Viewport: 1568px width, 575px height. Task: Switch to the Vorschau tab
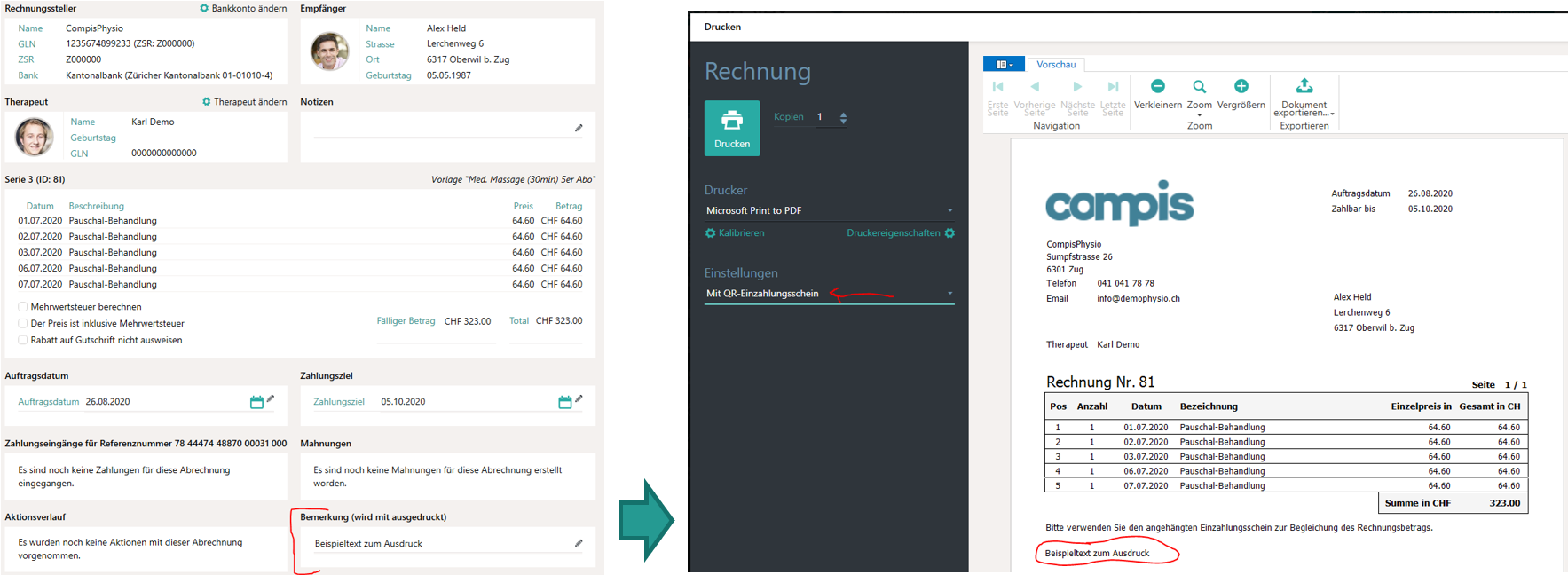point(1056,64)
